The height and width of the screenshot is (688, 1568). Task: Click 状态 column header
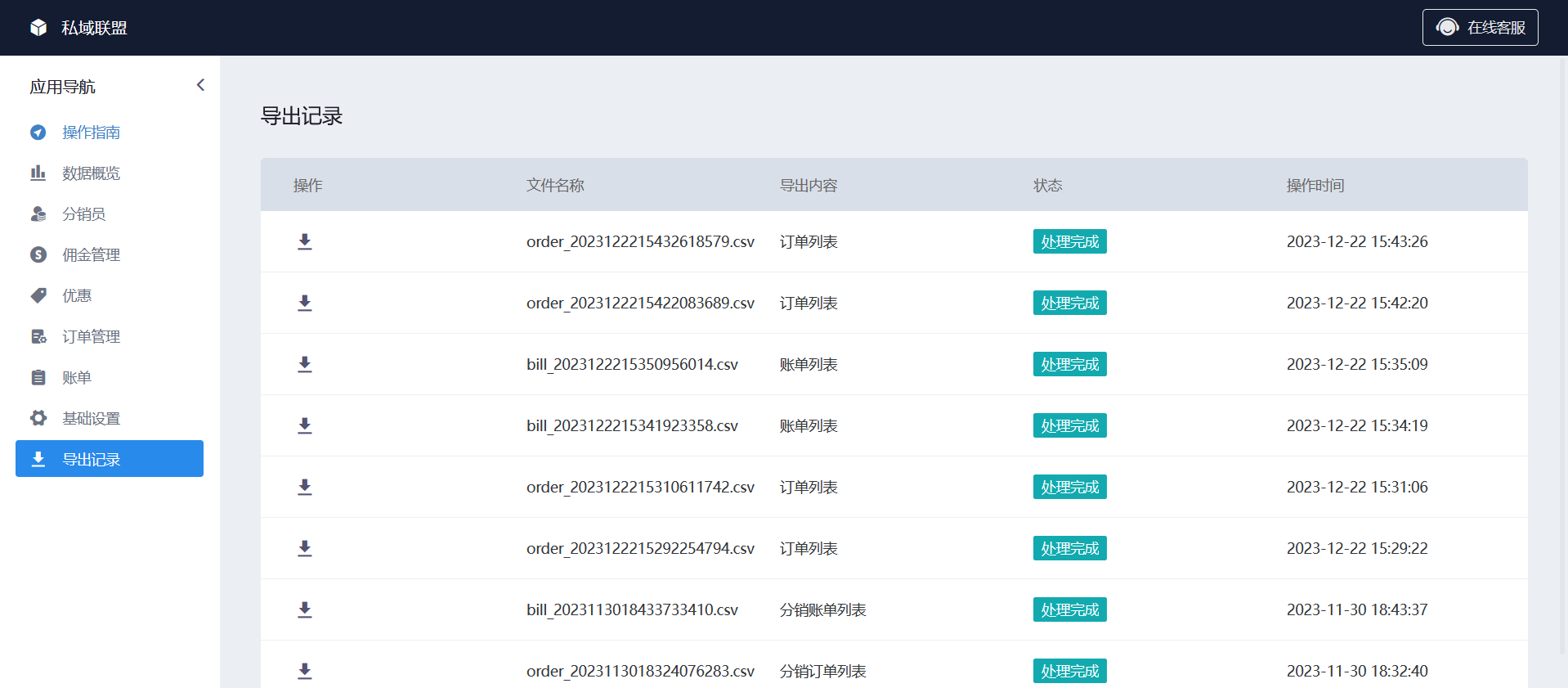click(x=1047, y=186)
